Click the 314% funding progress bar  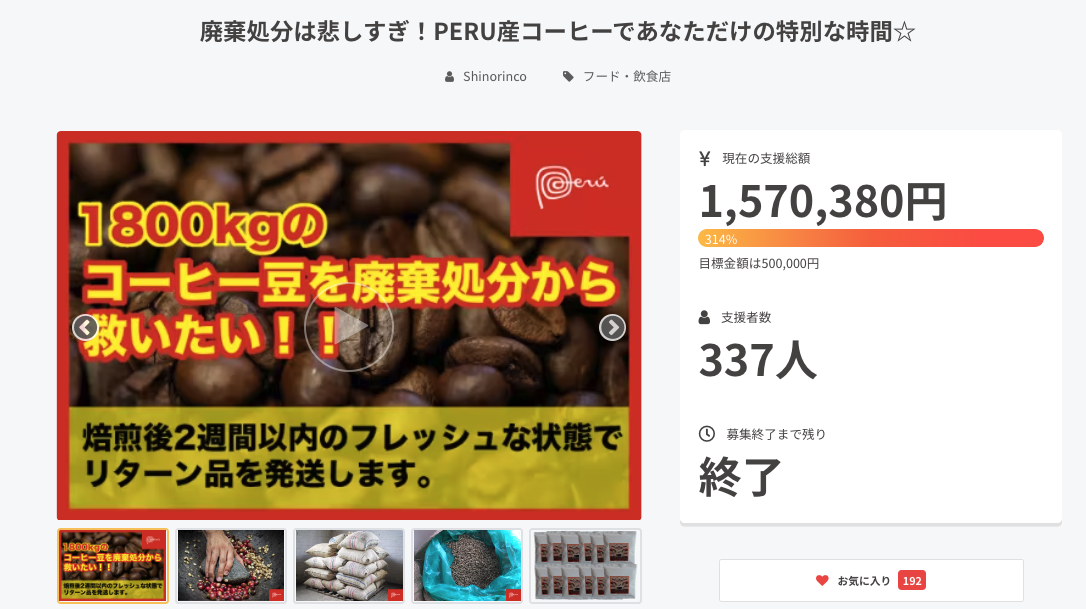coord(871,238)
